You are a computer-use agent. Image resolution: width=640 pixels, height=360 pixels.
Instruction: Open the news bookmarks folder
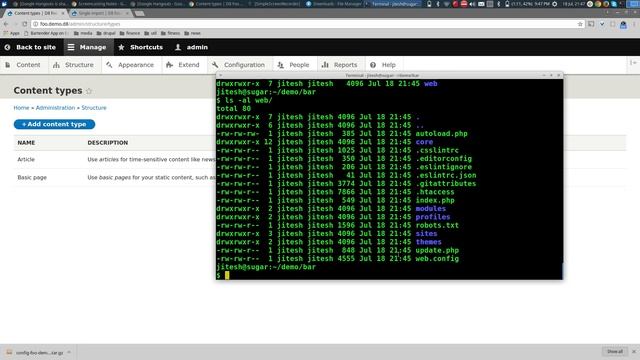192,33
